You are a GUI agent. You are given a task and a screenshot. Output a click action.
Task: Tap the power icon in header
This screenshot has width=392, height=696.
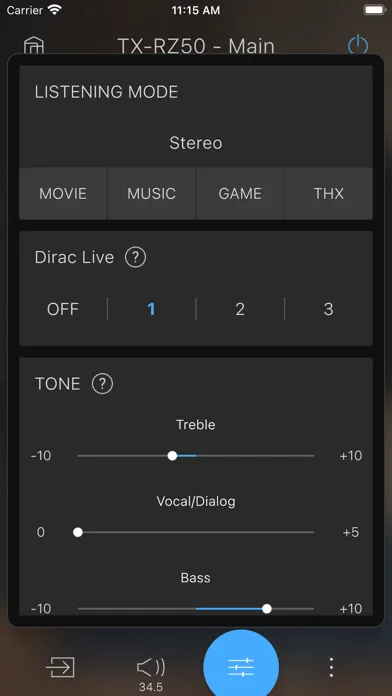click(357, 45)
